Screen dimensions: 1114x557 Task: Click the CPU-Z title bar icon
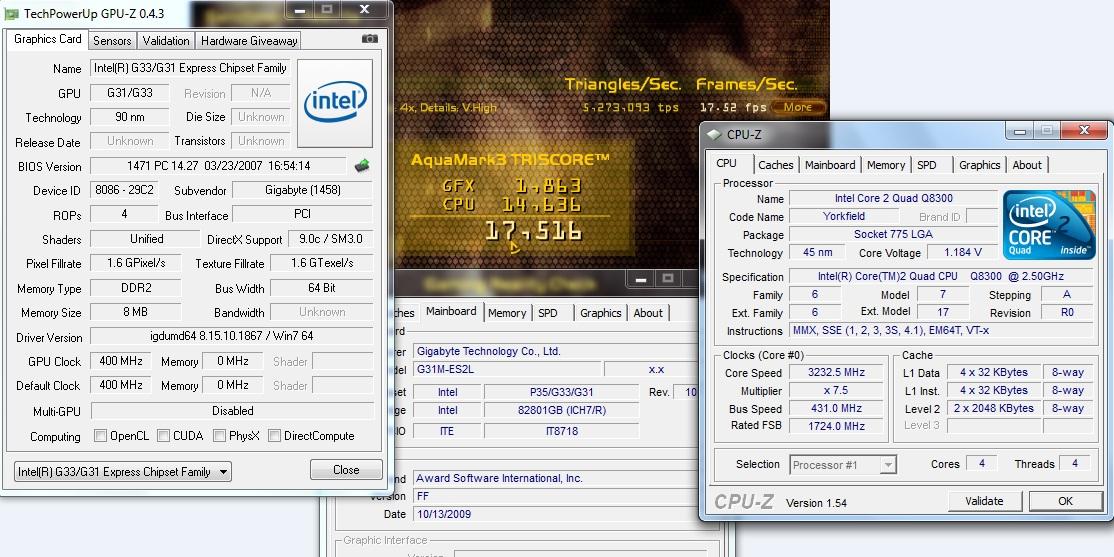[714, 134]
